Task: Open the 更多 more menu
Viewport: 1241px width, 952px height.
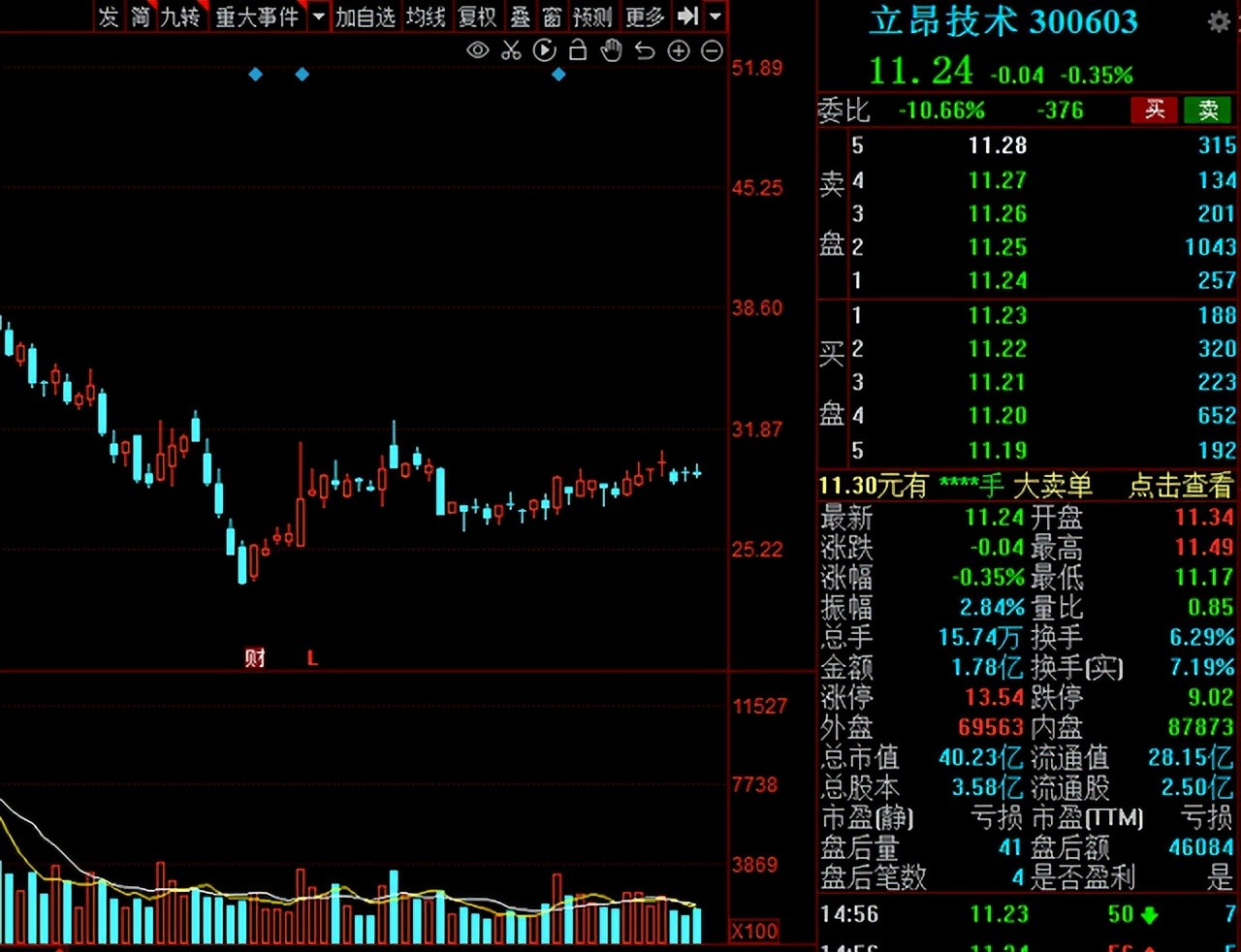Action: pyautogui.click(x=645, y=16)
